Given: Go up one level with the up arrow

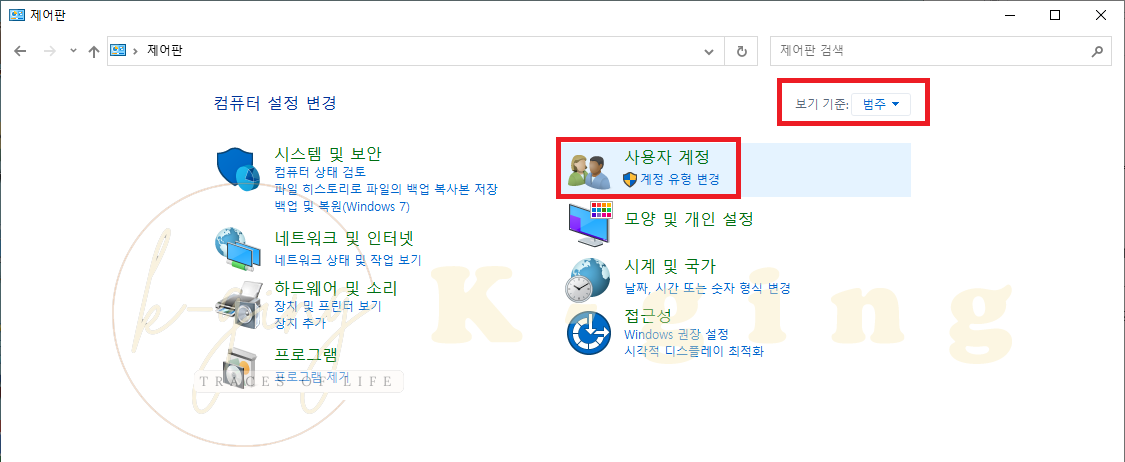Looking at the screenshot, I should click(x=93, y=52).
